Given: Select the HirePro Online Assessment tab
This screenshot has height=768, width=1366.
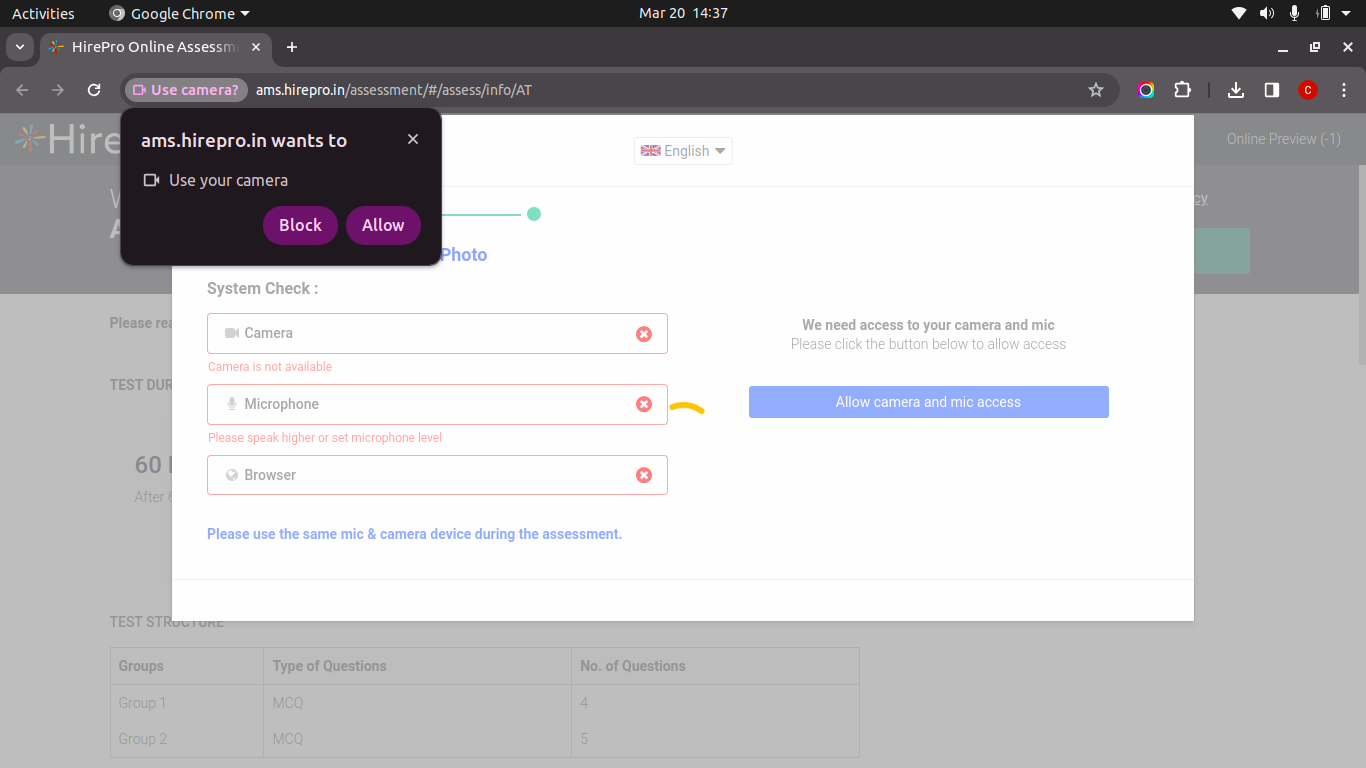Looking at the screenshot, I should click(x=155, y=47).
